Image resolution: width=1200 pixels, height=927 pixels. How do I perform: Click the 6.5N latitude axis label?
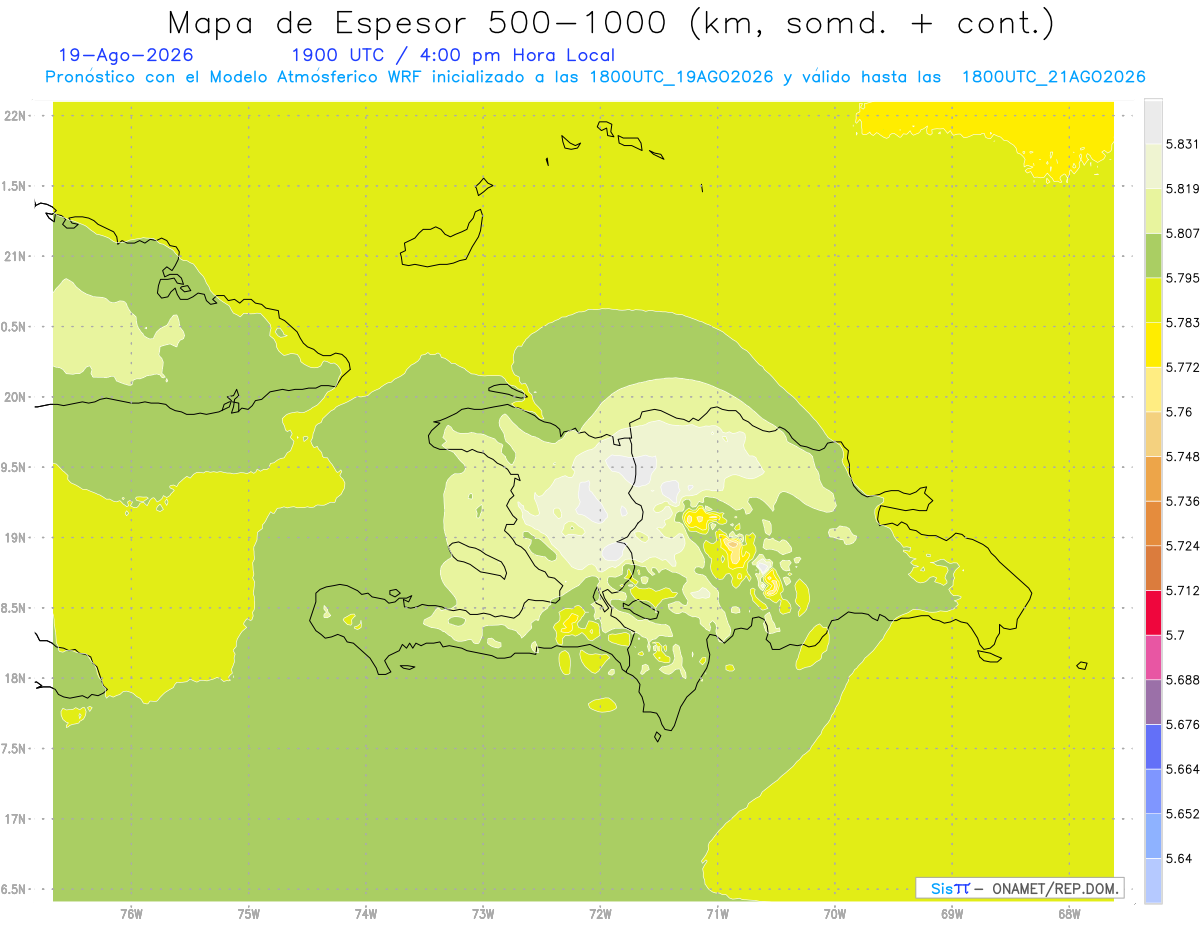(x=13, y=889)
